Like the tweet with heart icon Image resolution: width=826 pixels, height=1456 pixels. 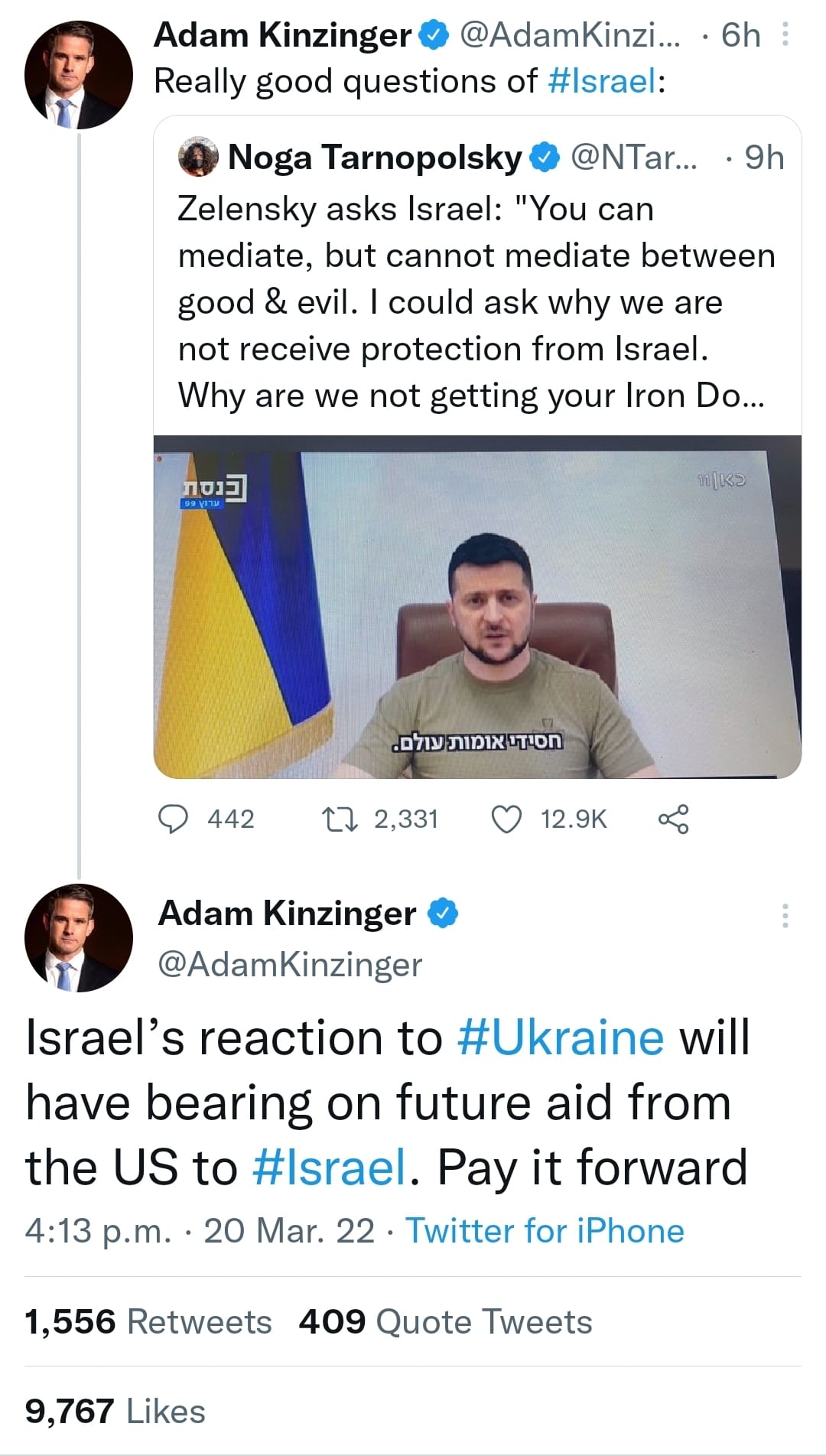pos(506,819)
